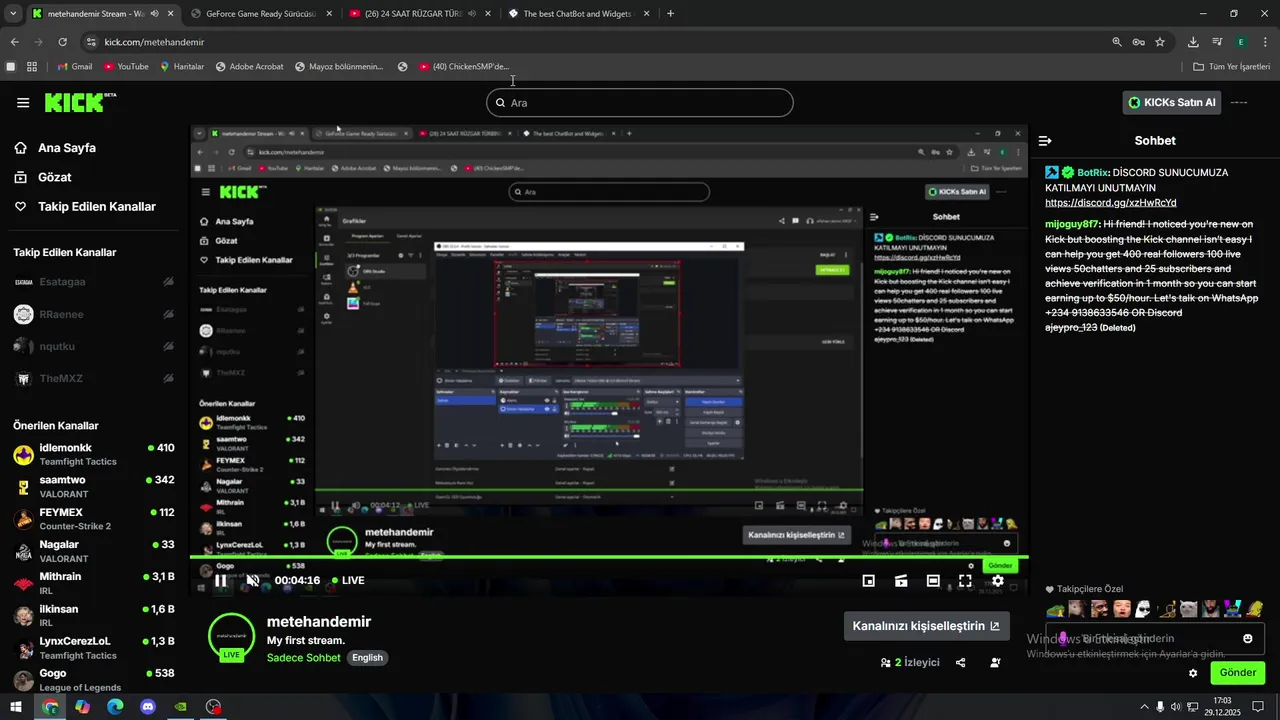Open Chrome downloads icon
The image size is (1280, 720).
tap(1193, 42)
